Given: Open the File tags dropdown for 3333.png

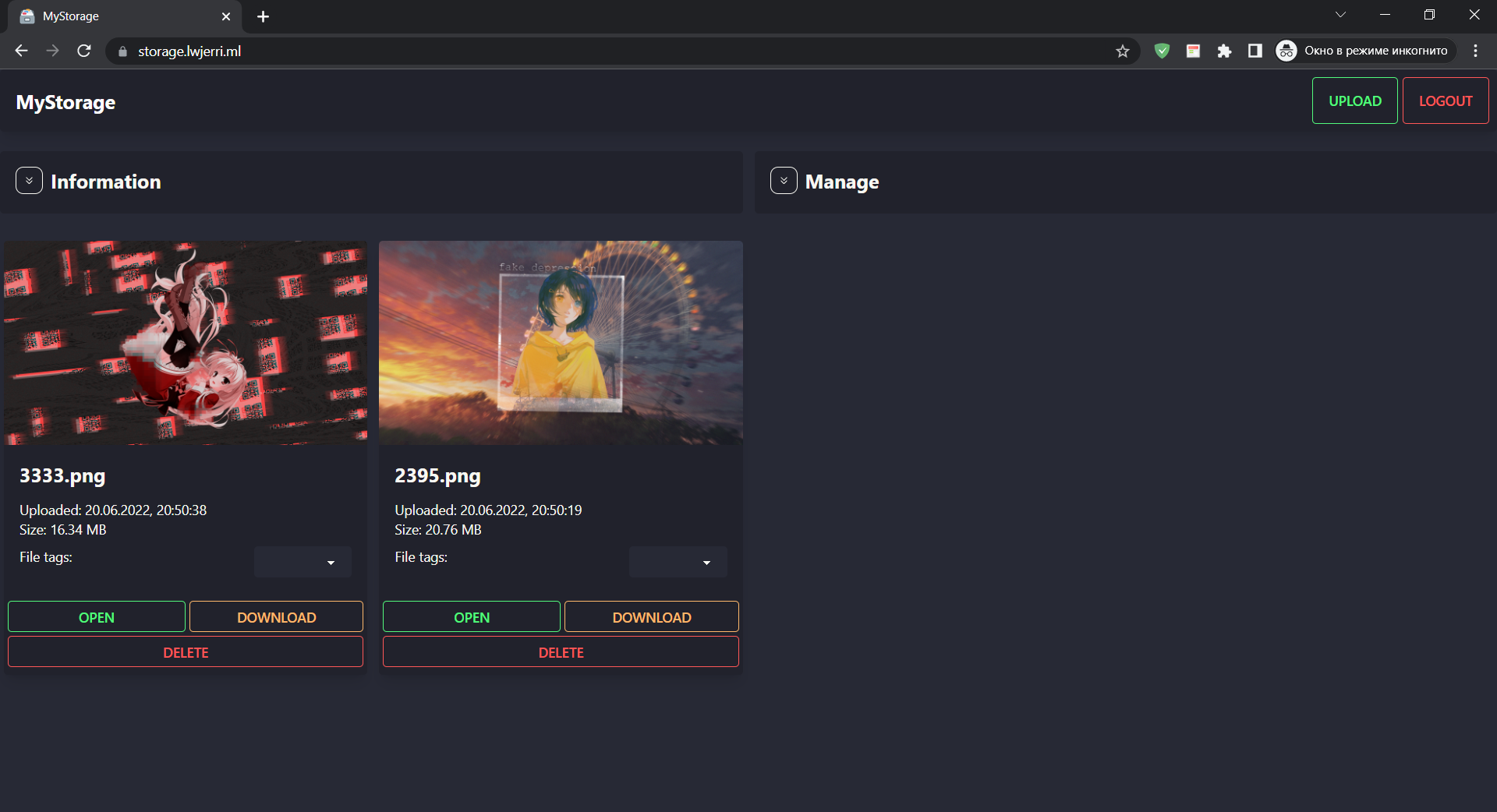Looking at the screenshot, I should [303, 562].
